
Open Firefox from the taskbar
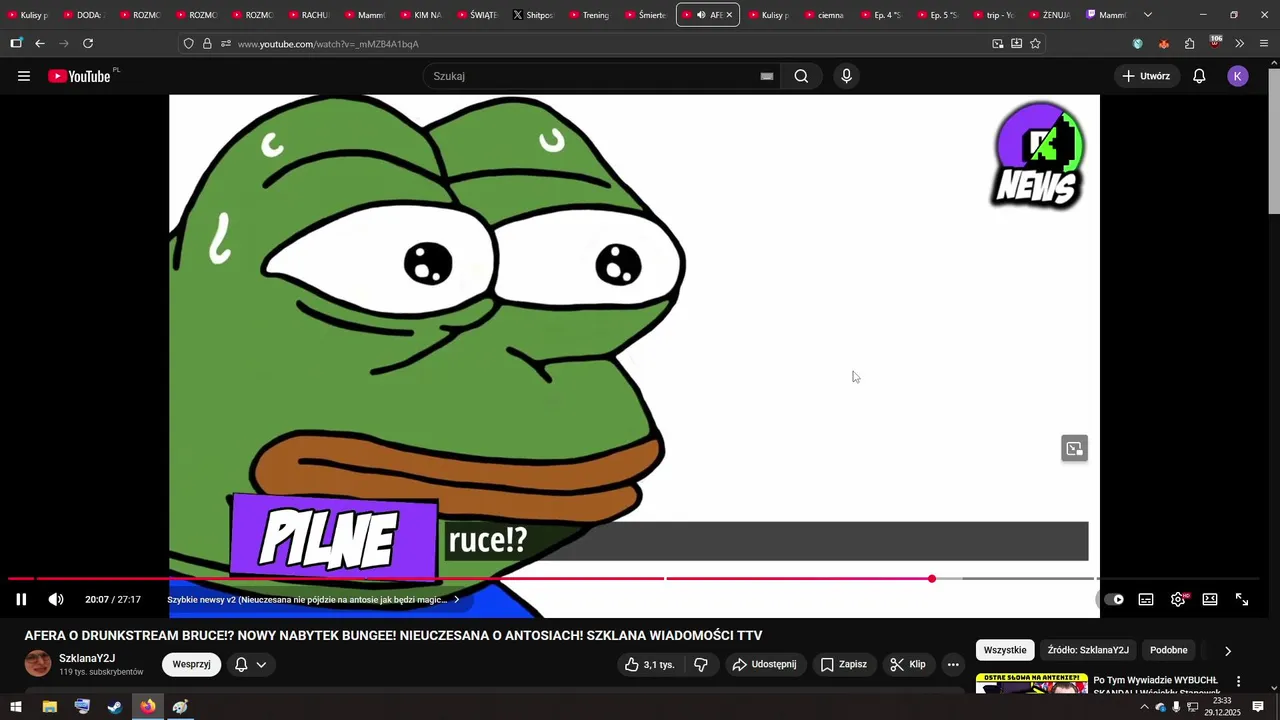coord(148,707)
